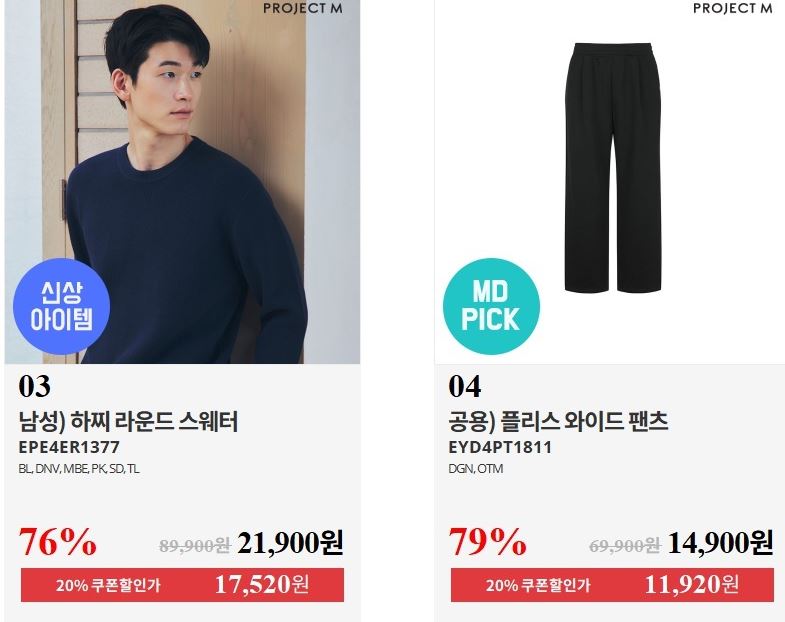This screenshot has width=785, height=622.
Task: Click the item number 03
Action: (35, 386)
